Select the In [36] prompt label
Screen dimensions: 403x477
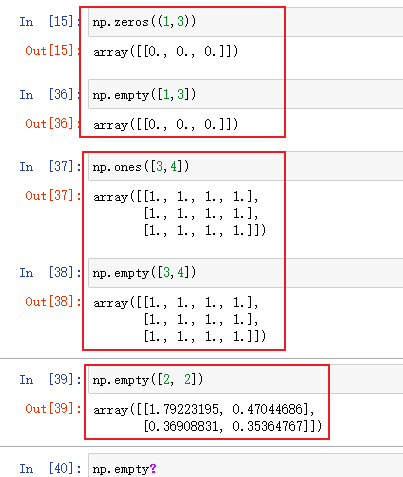click(x=50, y=95)
